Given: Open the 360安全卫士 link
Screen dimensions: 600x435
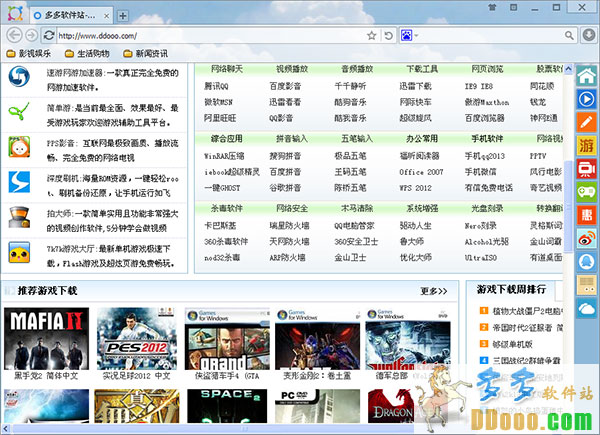Looking at the screenshot, I should 356,242.
